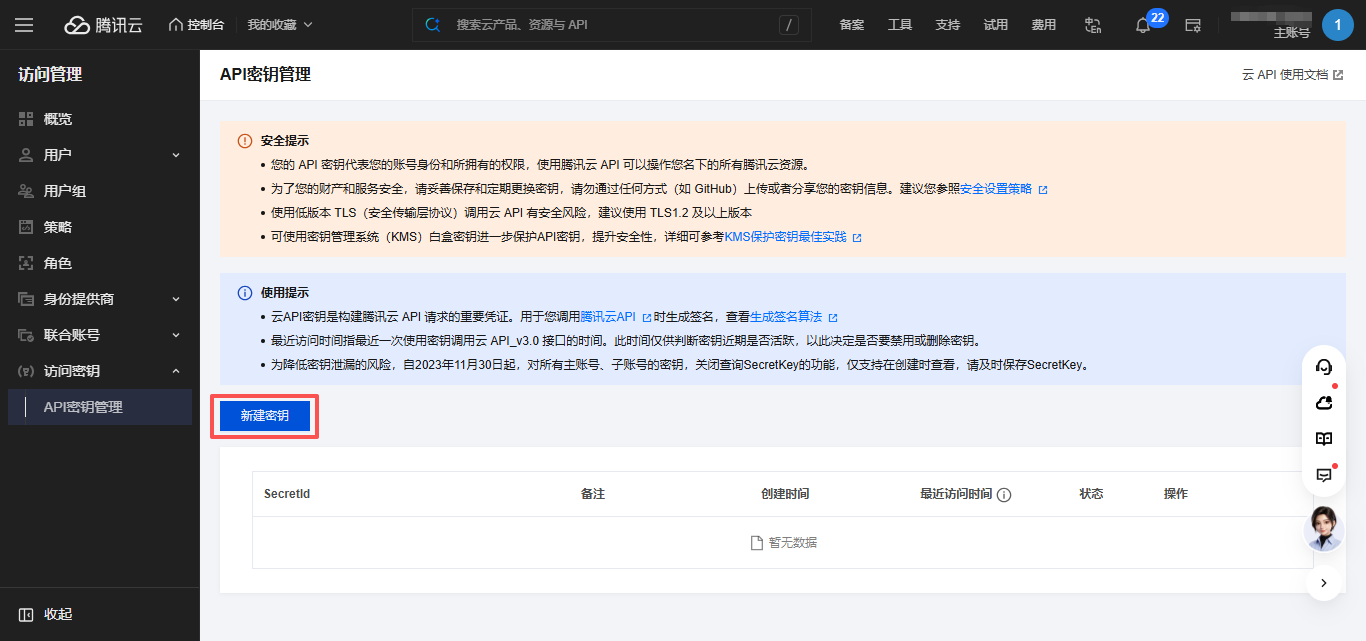Screen dimensions: 1366x641
Task: Click the 最近访问时间 info icon
Action: pos(1004,495)
